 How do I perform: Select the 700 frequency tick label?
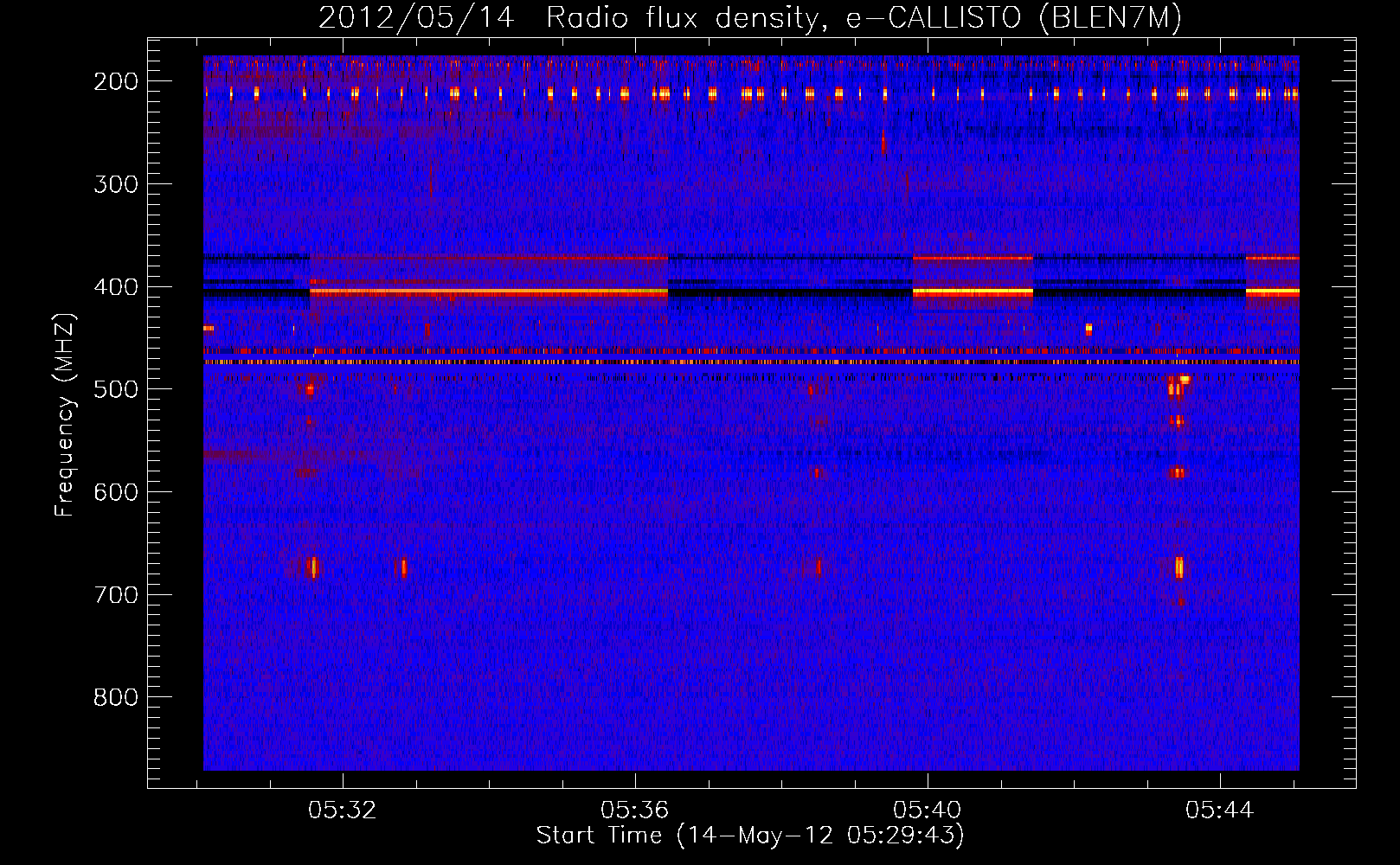point(116,595)
